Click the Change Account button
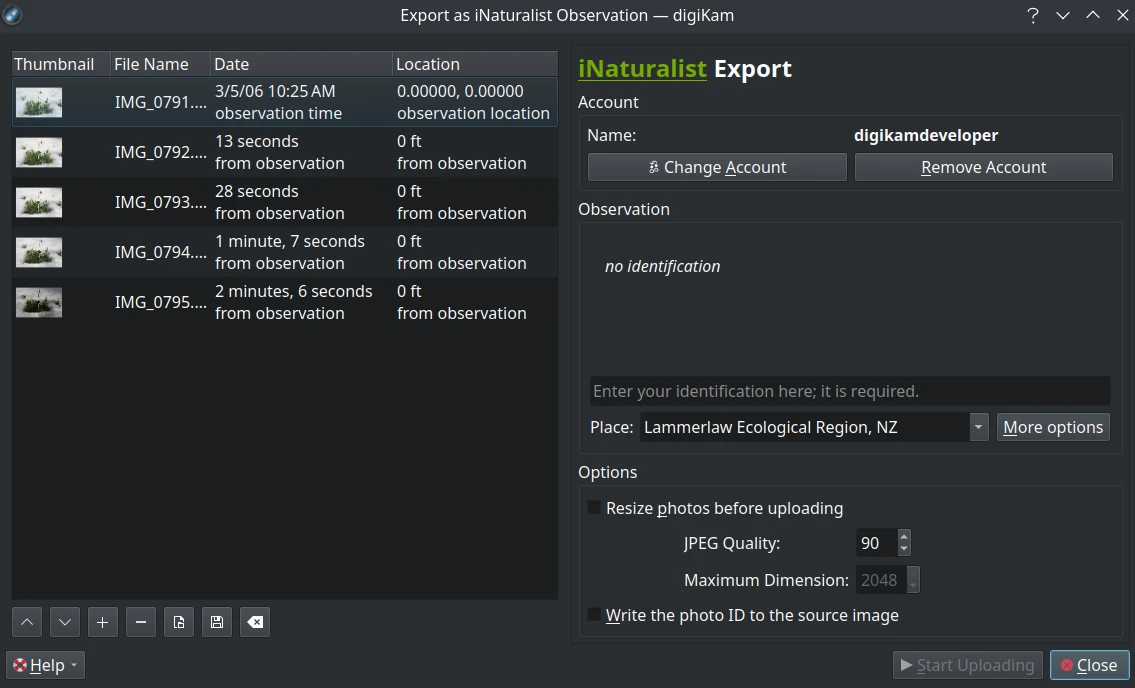The height and width of the screenshot is (688, 1135). click(x=716, y=166)
